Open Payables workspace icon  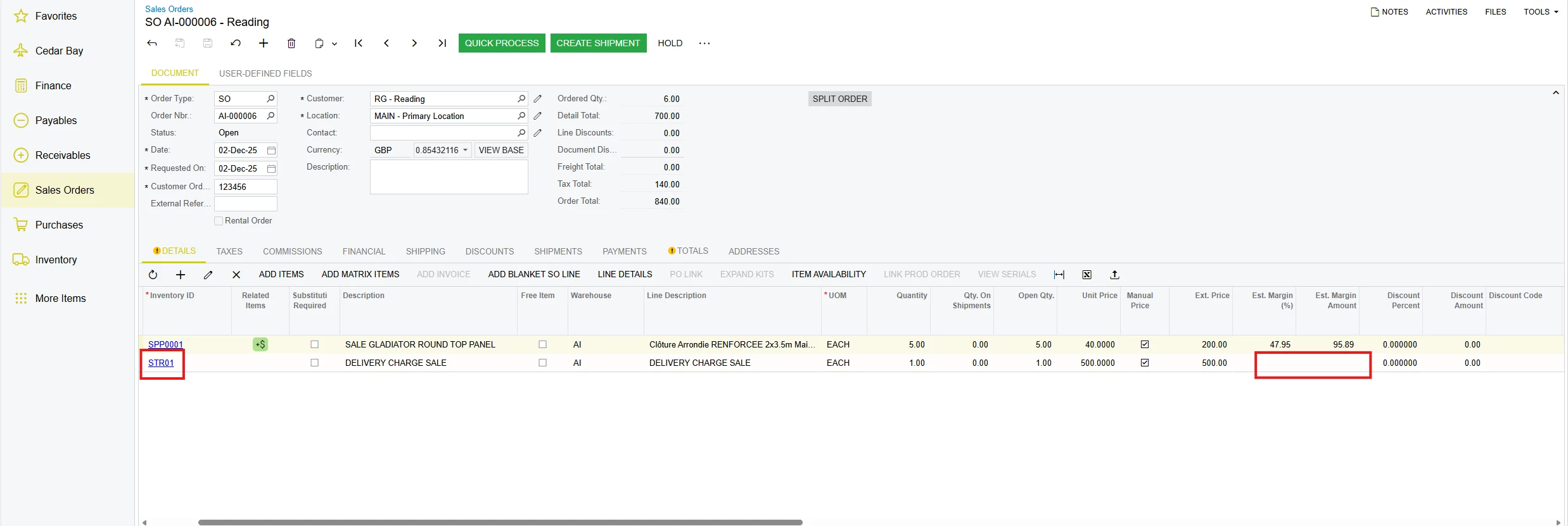click(21, 120)
